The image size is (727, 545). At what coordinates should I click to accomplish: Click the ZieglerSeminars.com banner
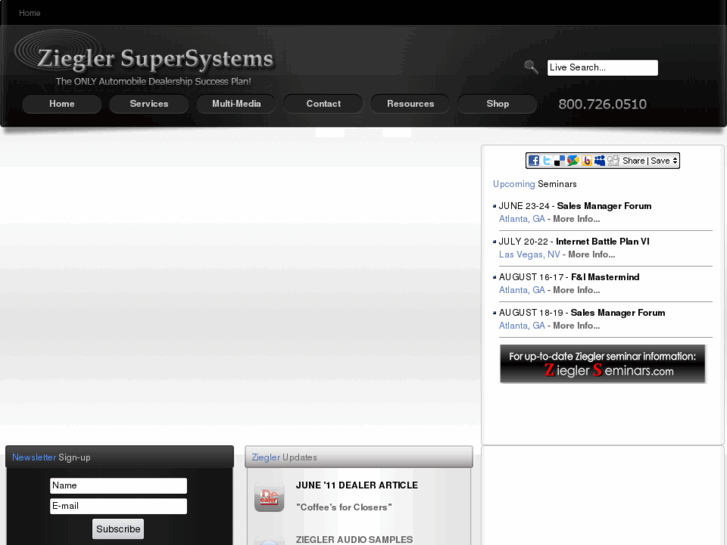[602, 364]
